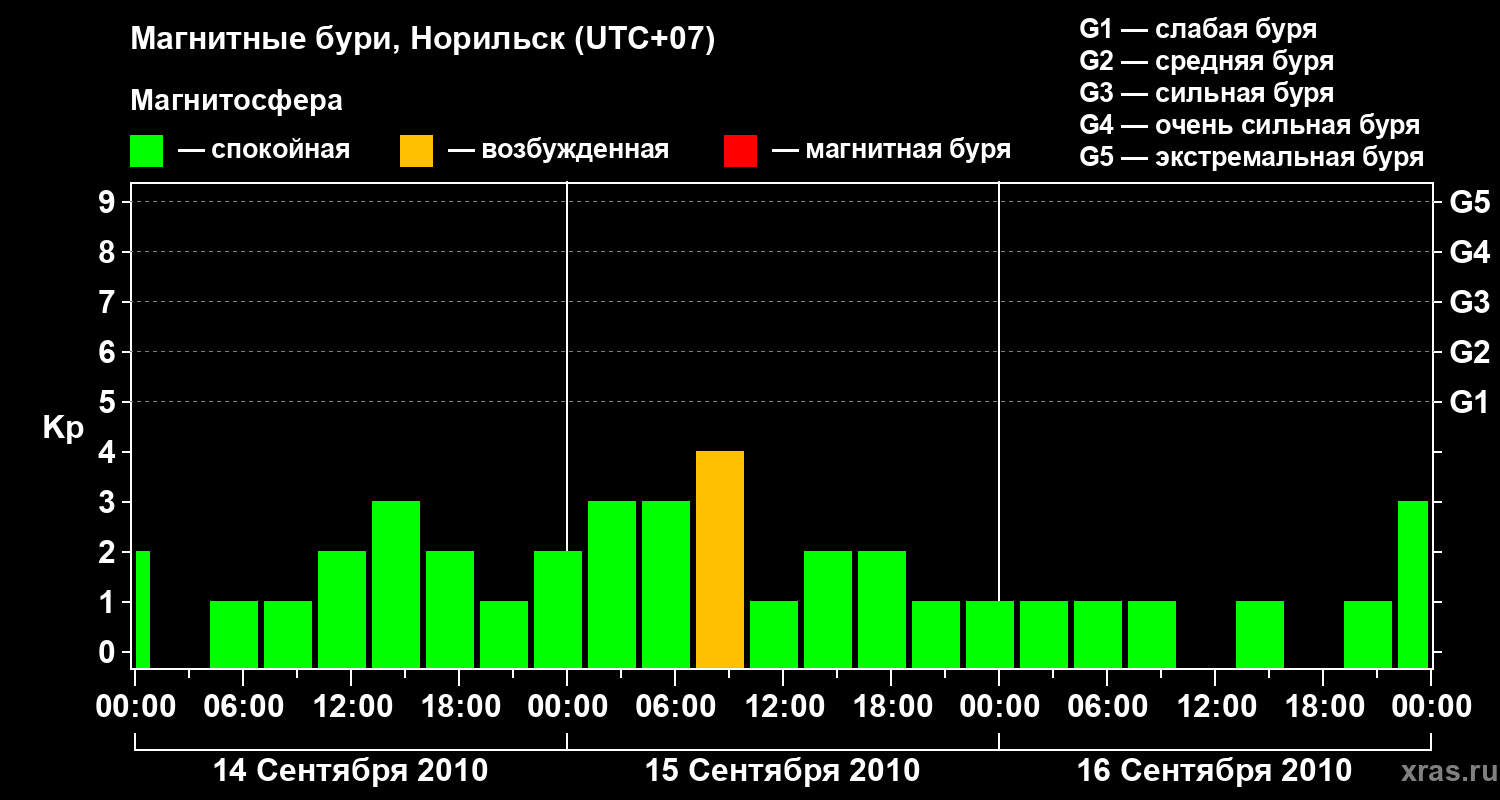Click the '12:00' time label above 14 Сентября
This screenshot has width=1500, height=800.
point(351,707)
